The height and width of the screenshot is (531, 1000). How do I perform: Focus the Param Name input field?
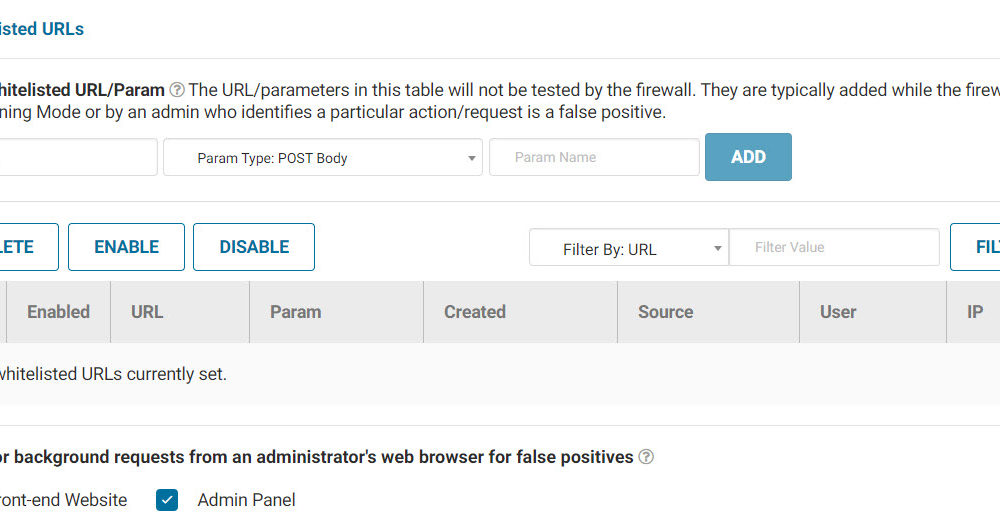pos(594,157)
